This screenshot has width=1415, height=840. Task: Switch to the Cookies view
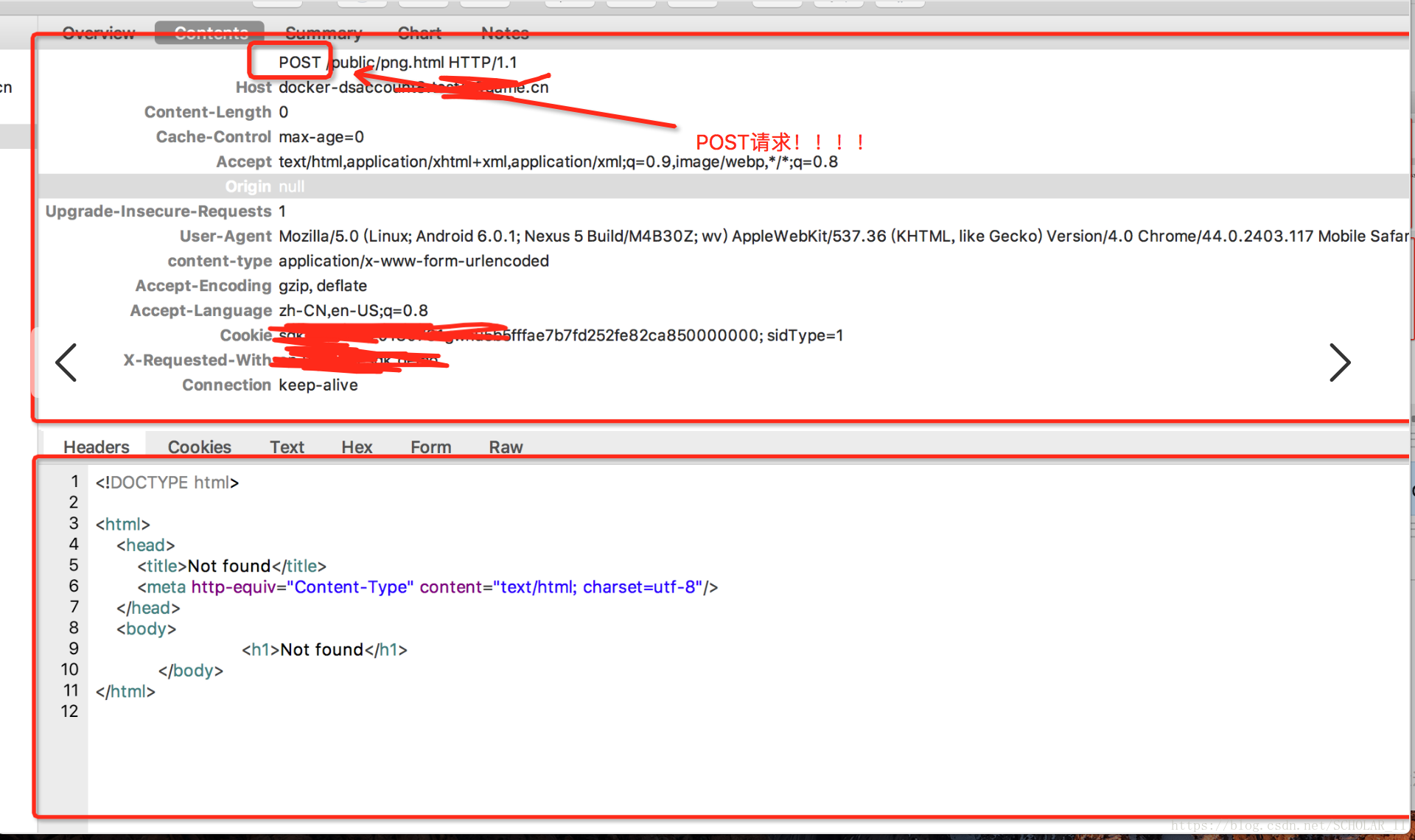[x=199, y=447]
